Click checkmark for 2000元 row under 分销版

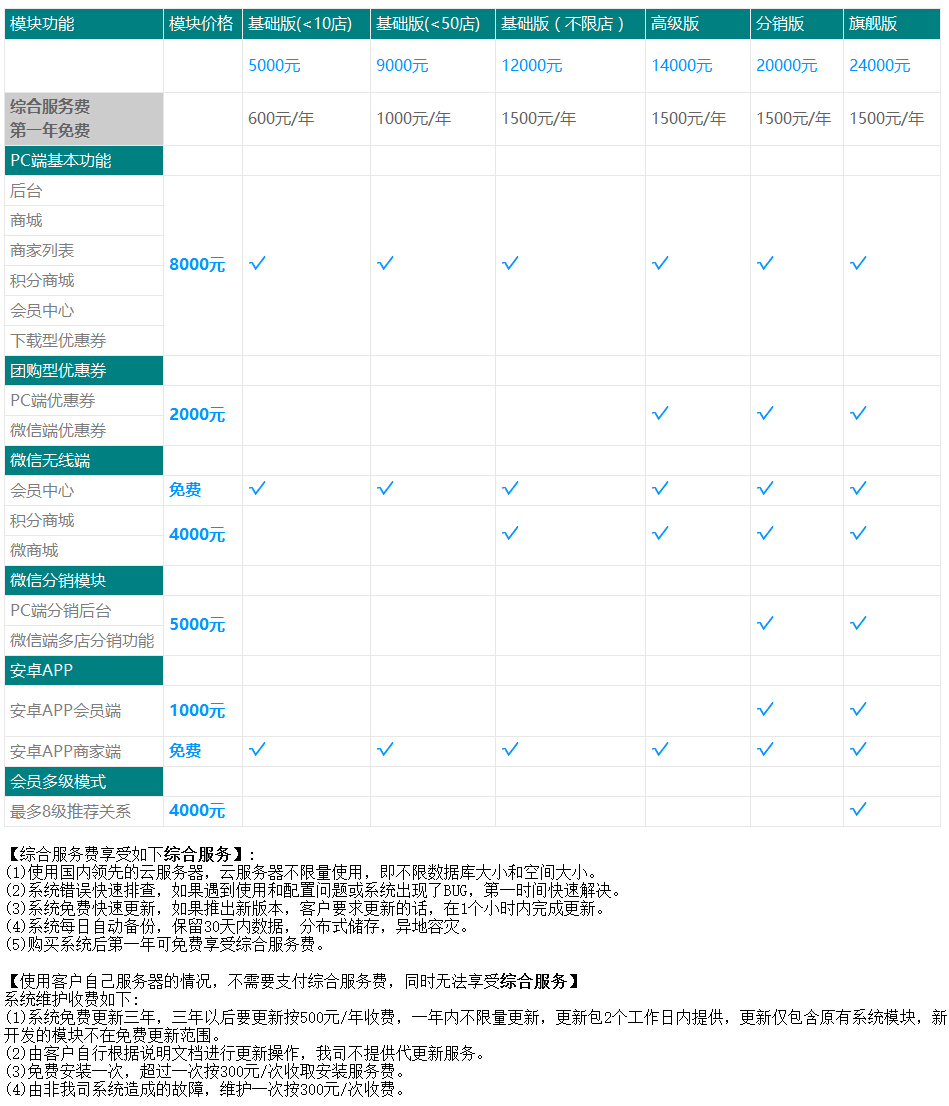click(x=765, y=413)
